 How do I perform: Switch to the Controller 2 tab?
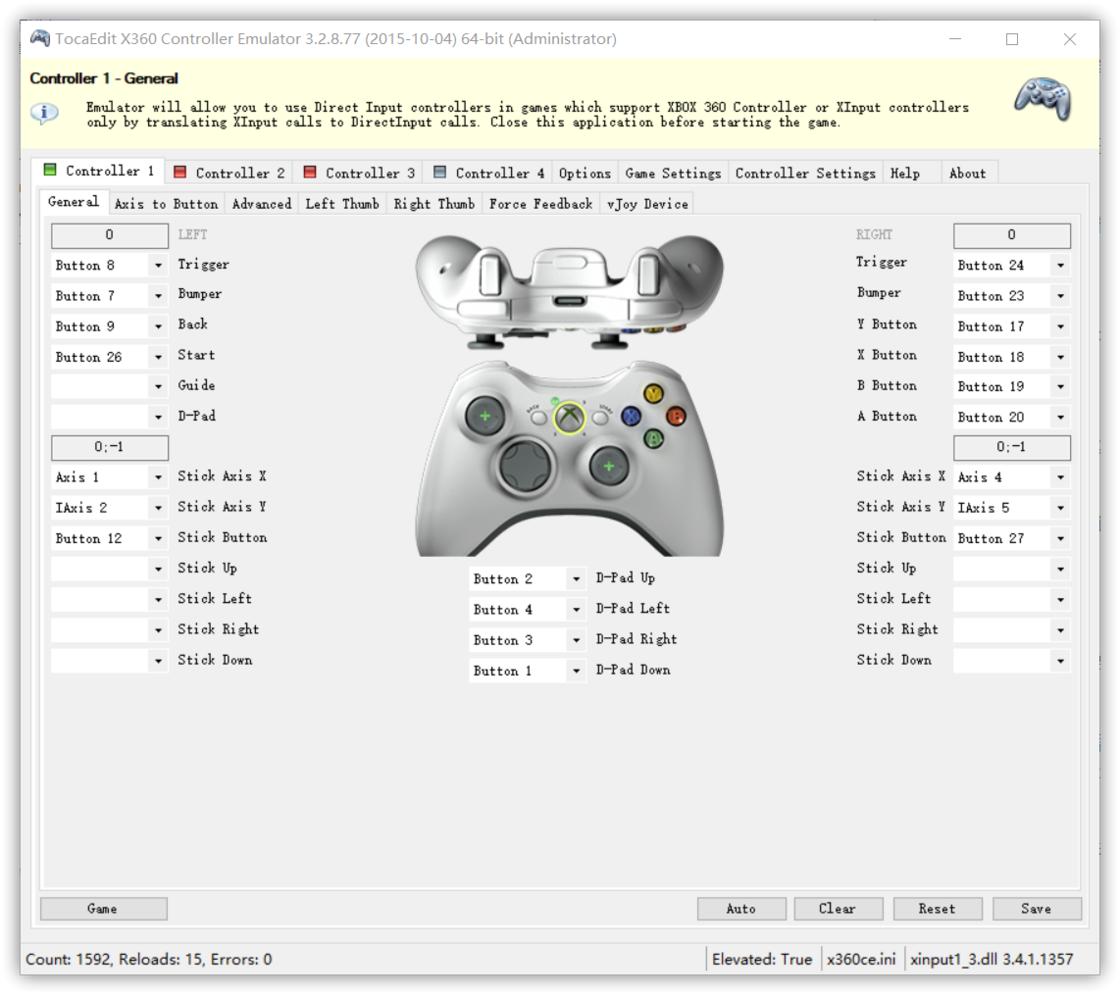click(229, 173)
